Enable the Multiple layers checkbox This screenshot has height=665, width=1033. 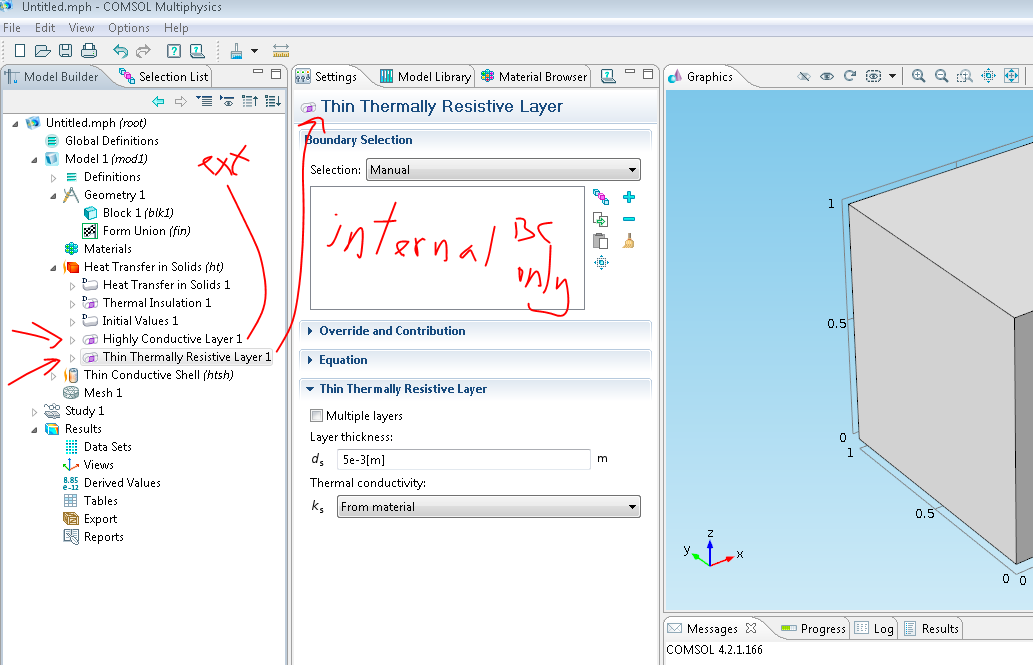coord(317,416)
